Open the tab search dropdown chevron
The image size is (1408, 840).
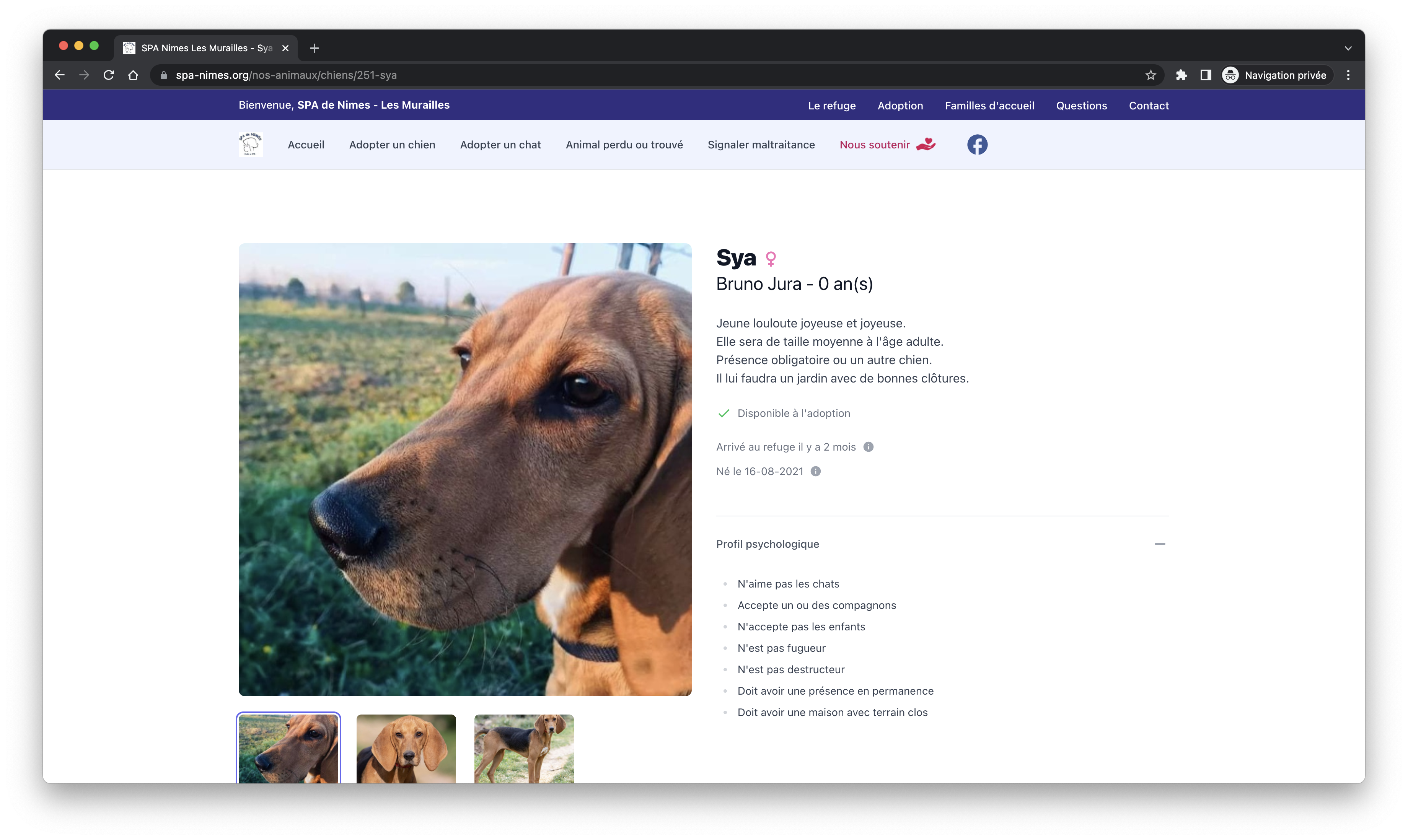tap(1348, 48)
